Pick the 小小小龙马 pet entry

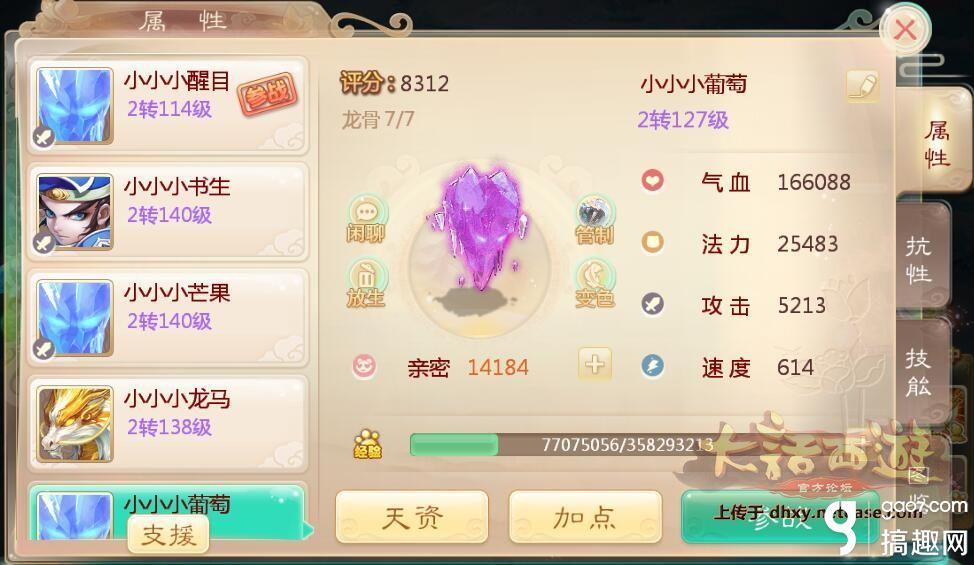click(168, 424)
